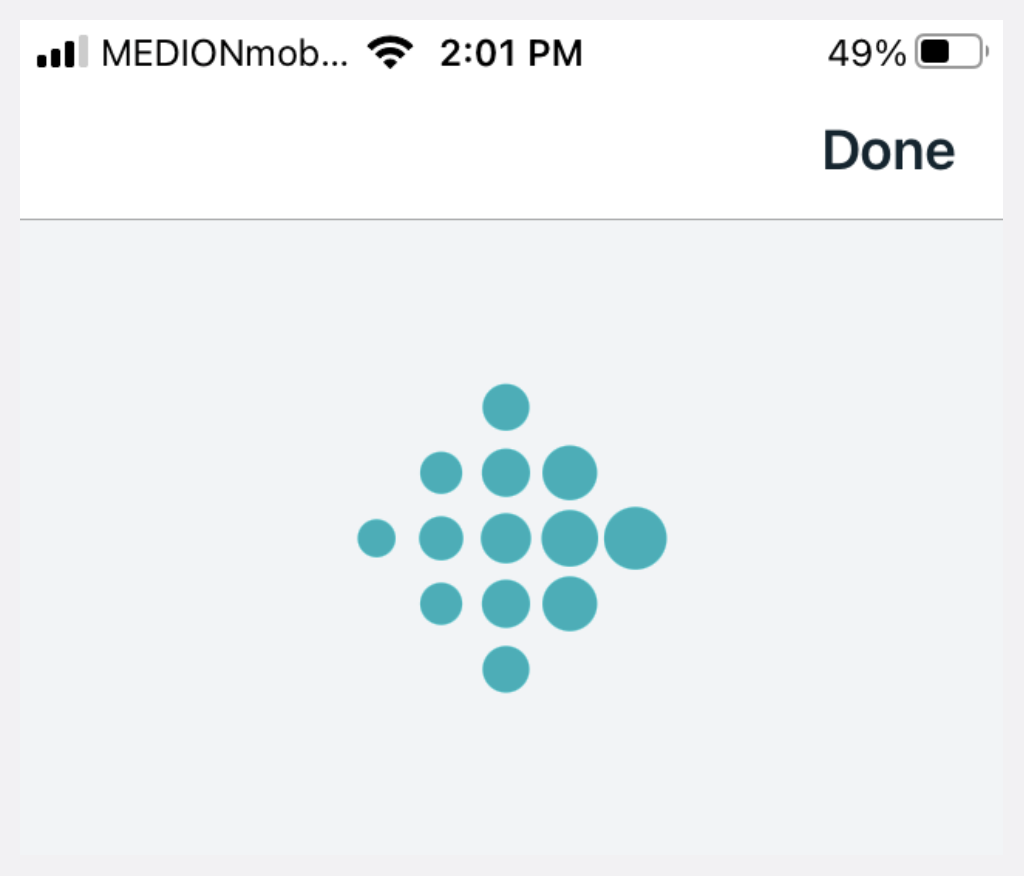
Task: Tap the Done button
Action: (x=888, y=151)
